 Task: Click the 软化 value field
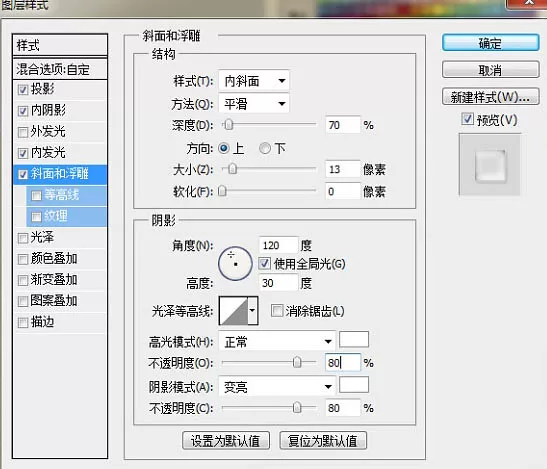point(343,191)
